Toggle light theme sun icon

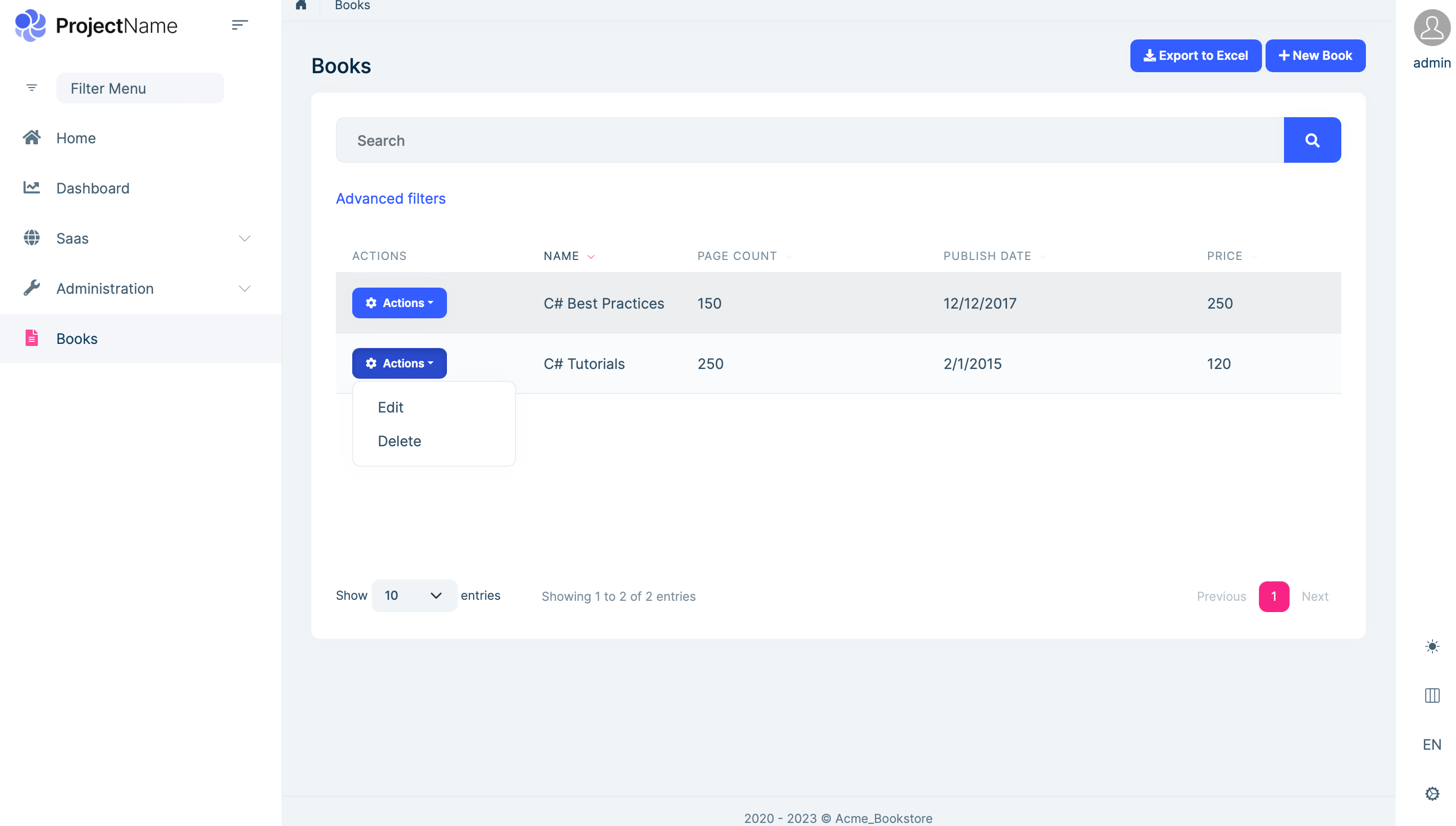(x=1431, y=646)
